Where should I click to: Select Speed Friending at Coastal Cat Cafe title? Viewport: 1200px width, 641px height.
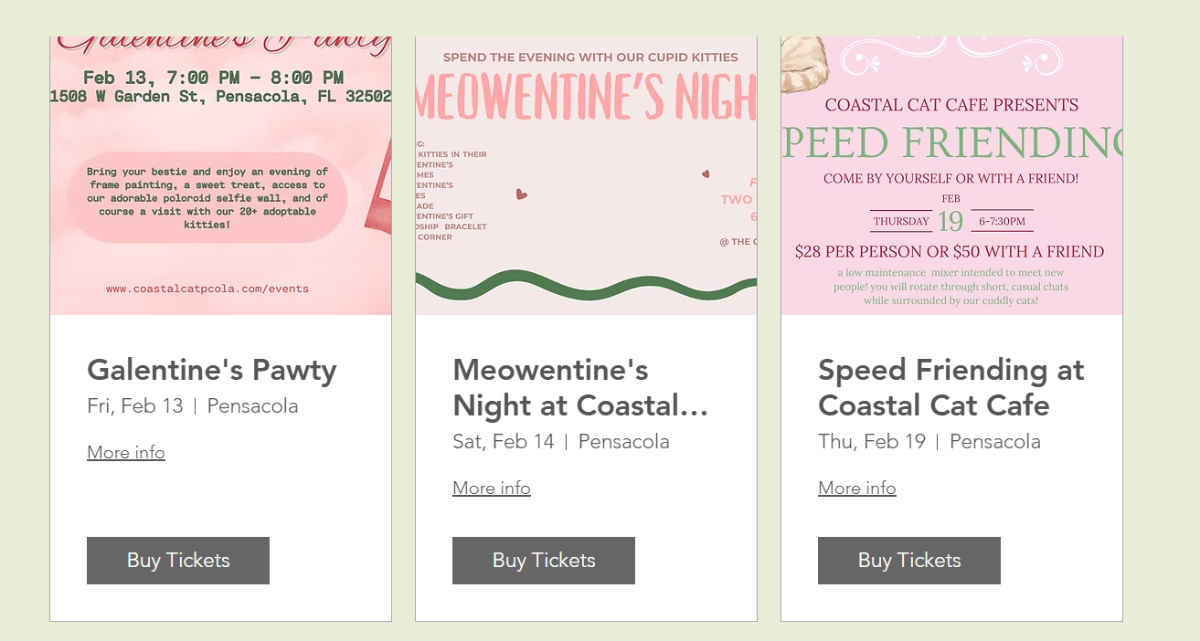click(x=950, y=388)
